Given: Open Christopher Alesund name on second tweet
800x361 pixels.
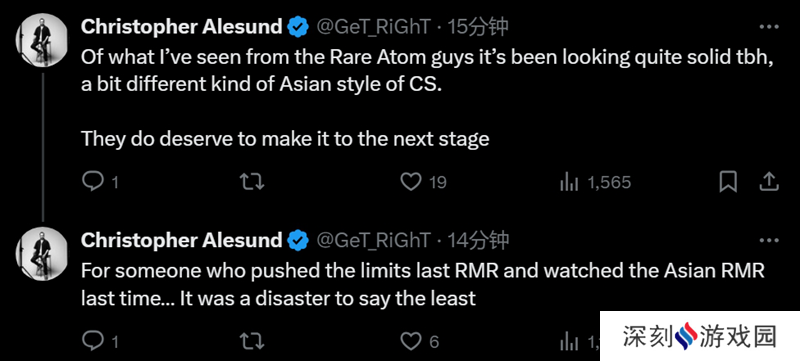Looking at the screenshot, I should (181, 240).
